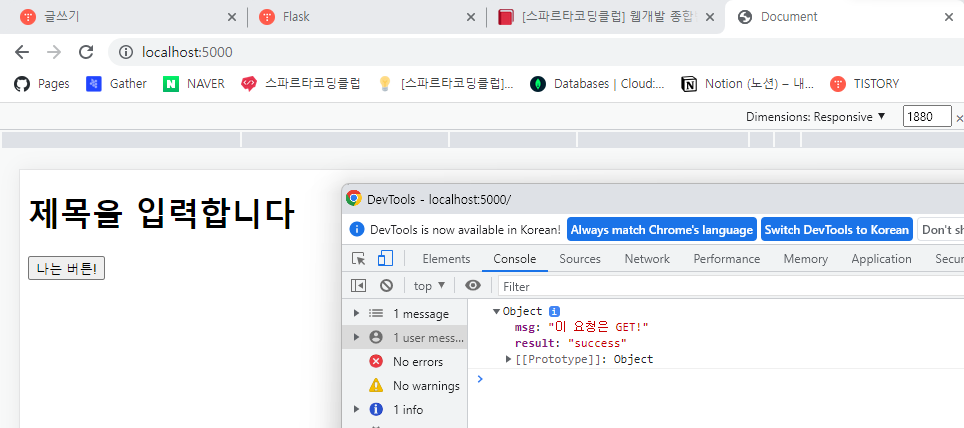
Task: Click the Chrome icon in DevTools title
Action: pyautogui.click(x=354, y=198)
